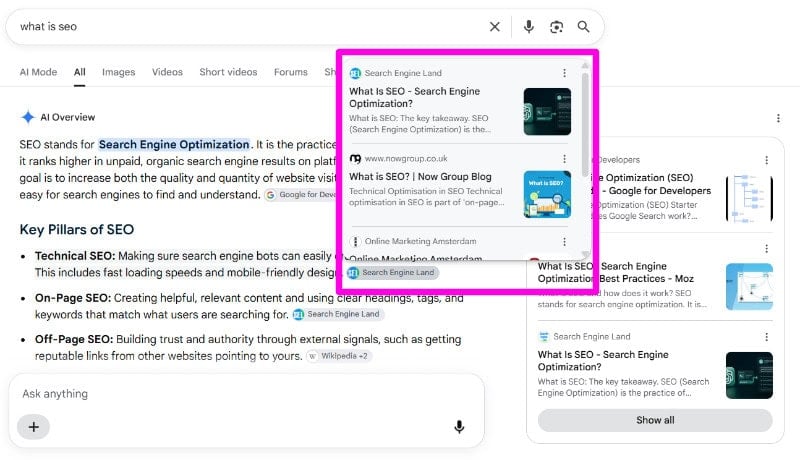Click the Search Engine Land chip below the popup
The width and height of the screenshot is (800, 460).
392,273
